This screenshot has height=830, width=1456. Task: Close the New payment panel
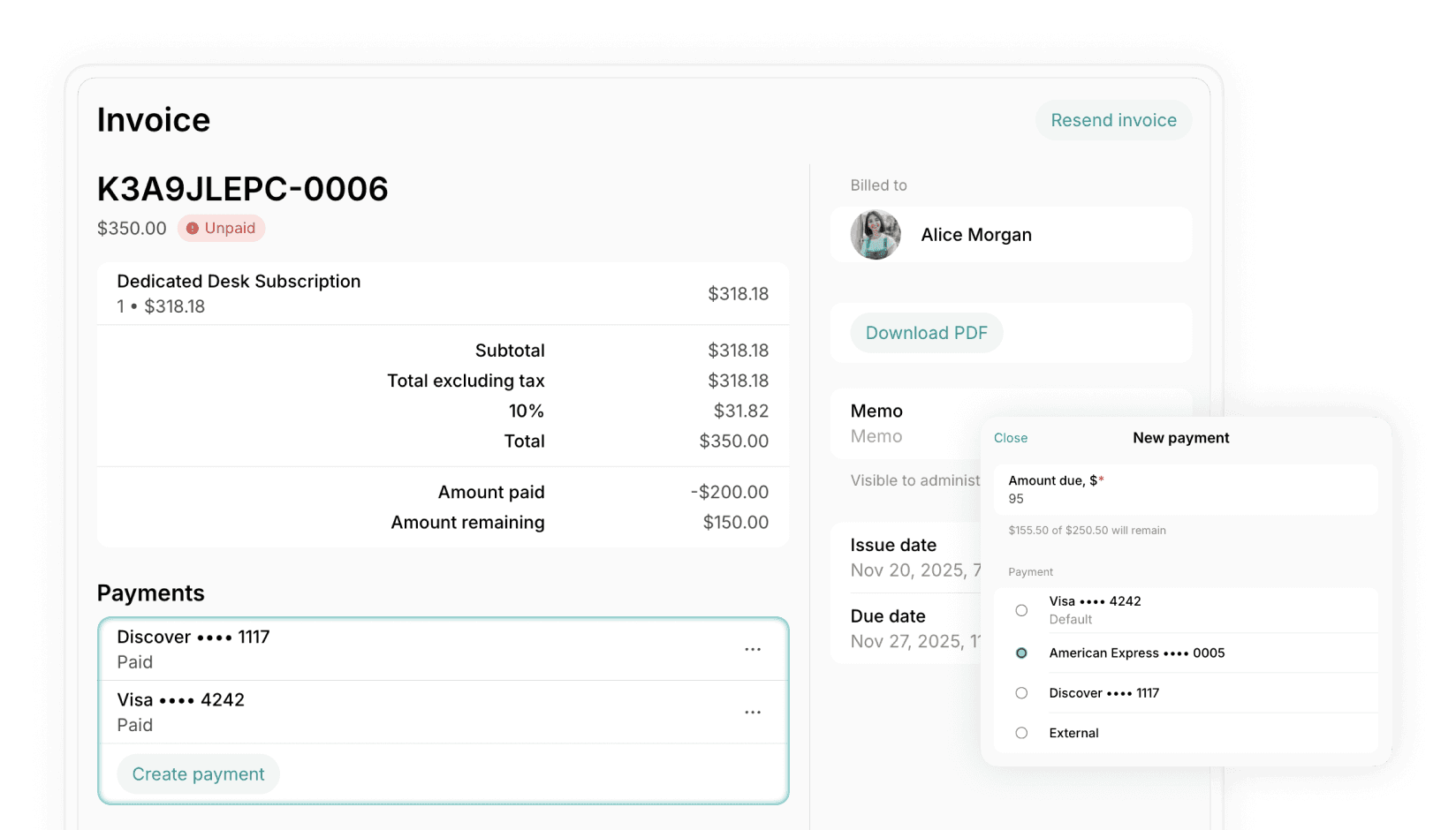[1010, 437]
